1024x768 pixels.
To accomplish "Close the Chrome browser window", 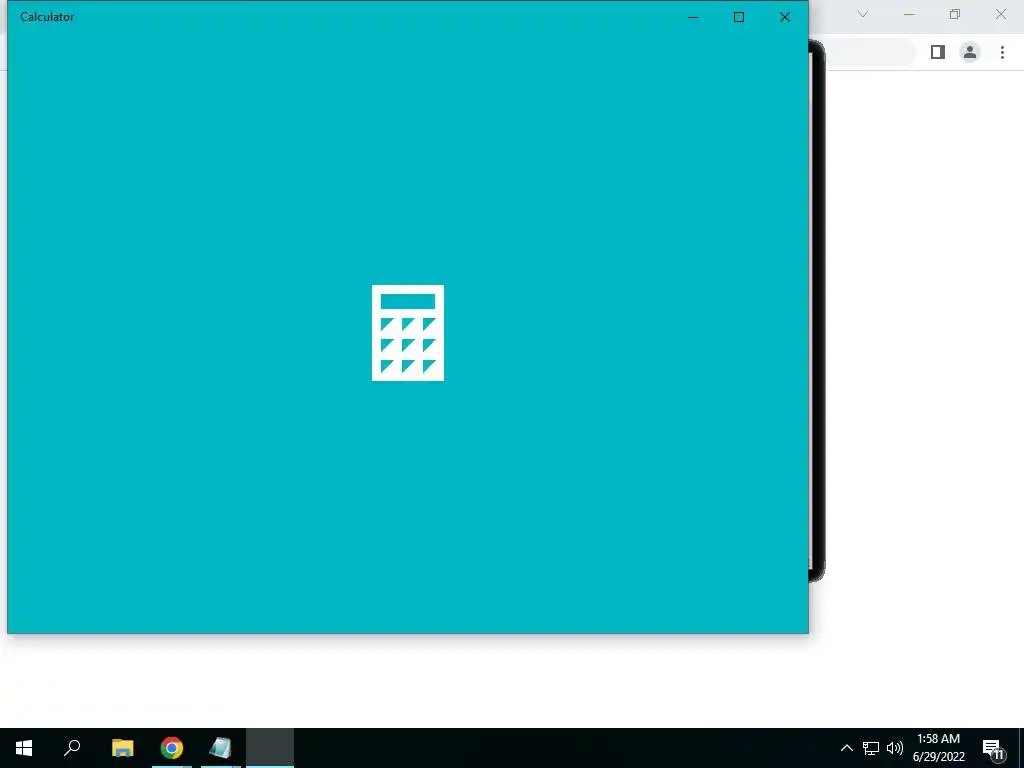I will coord(1000,14).
